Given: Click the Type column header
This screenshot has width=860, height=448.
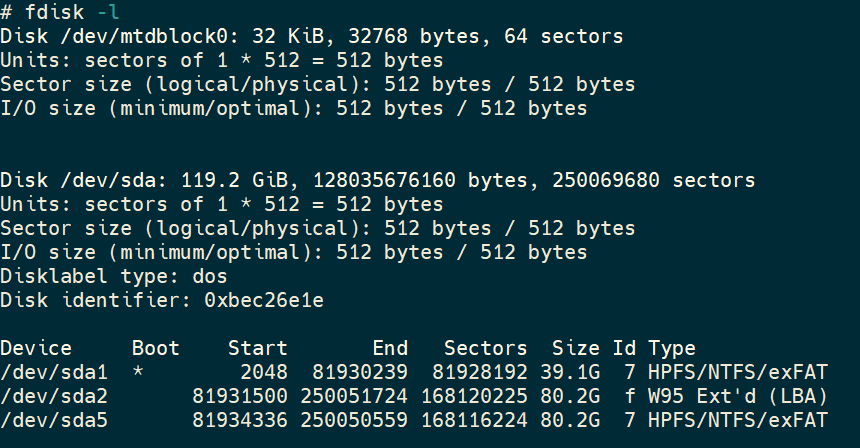Looking at the screenshot, I should coord(672,348).
